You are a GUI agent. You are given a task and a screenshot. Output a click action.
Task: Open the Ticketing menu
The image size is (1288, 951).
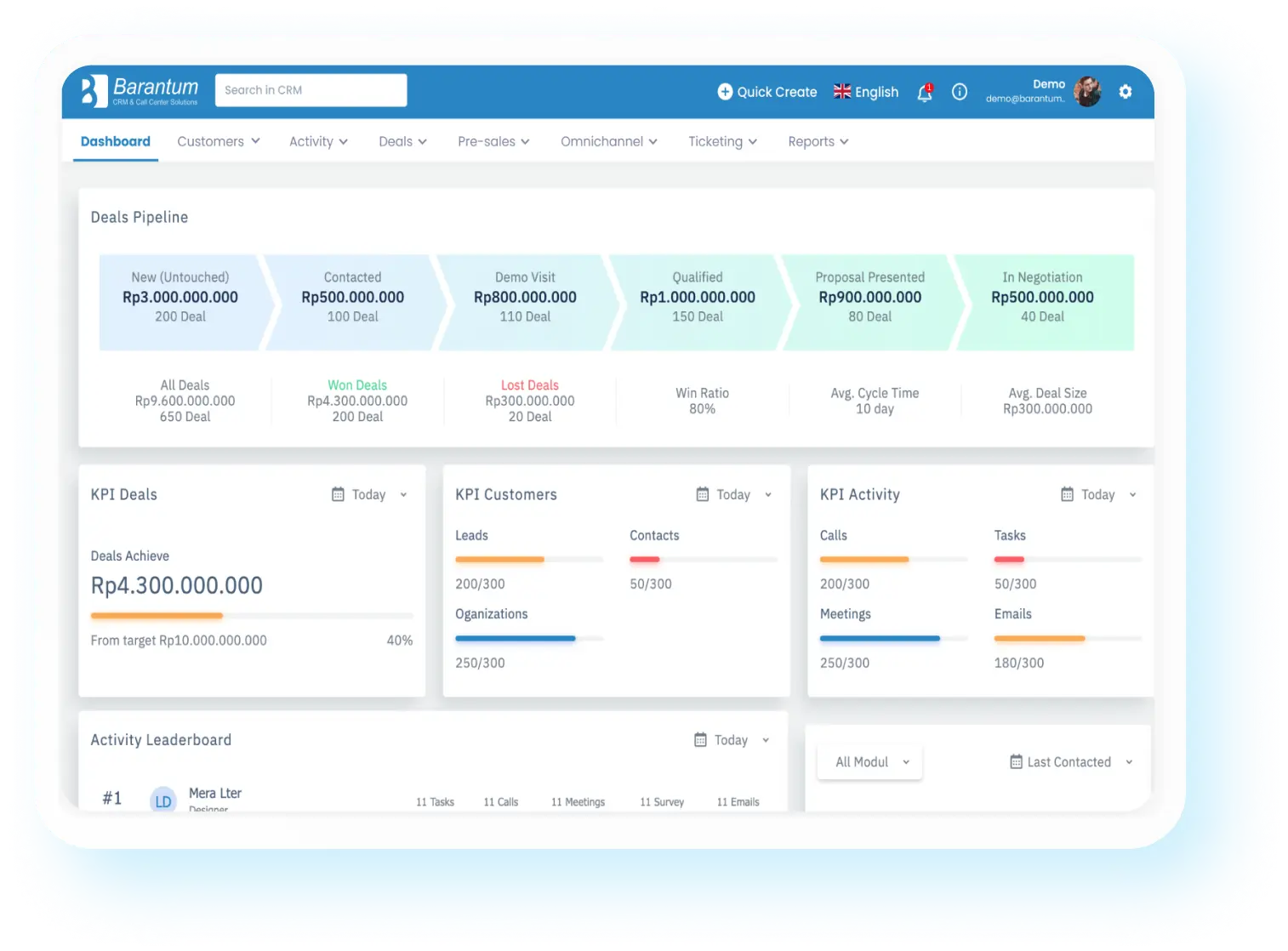[721, 141]
